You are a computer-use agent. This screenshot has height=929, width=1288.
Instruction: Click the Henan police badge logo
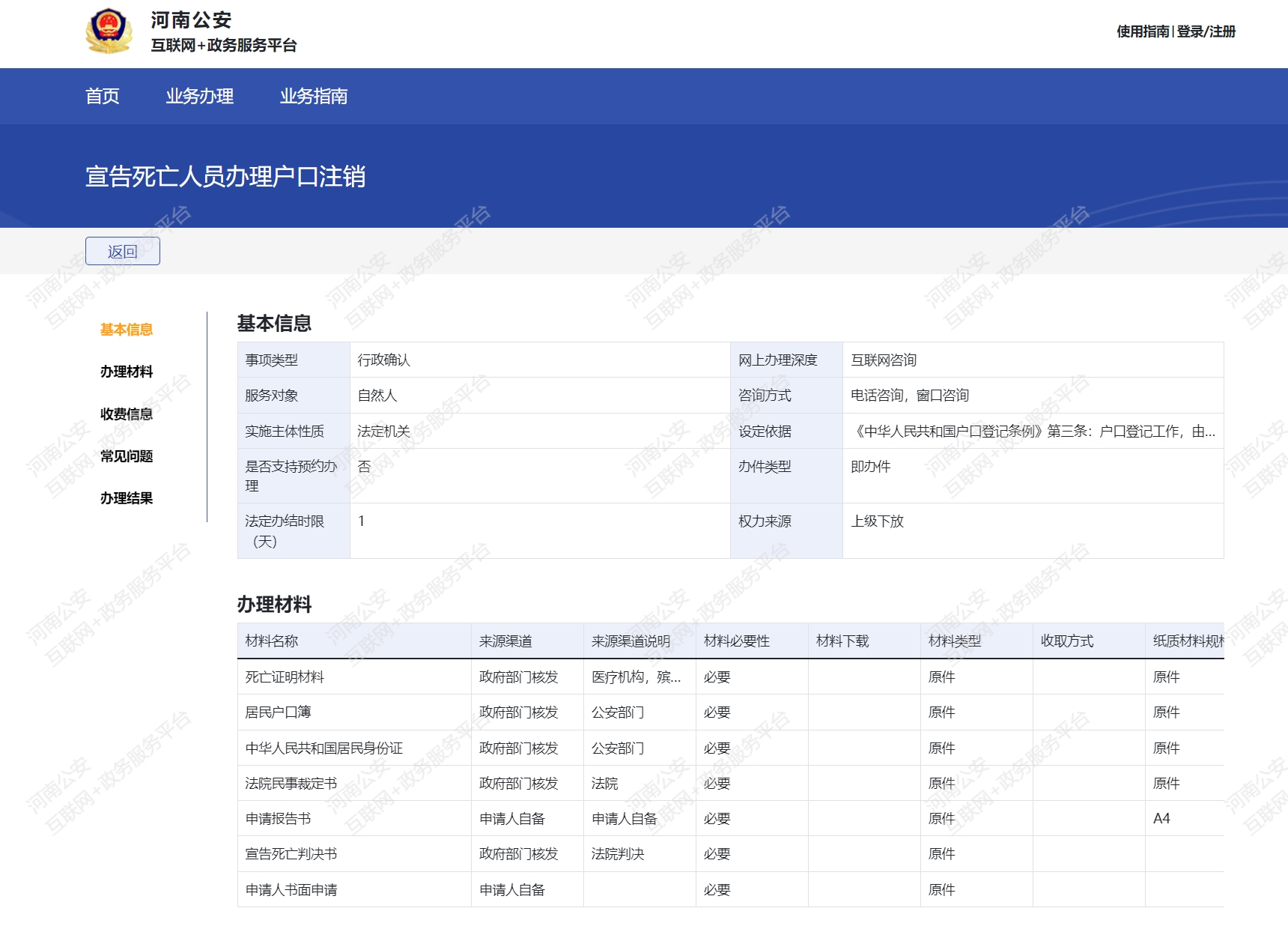(109, 31)
